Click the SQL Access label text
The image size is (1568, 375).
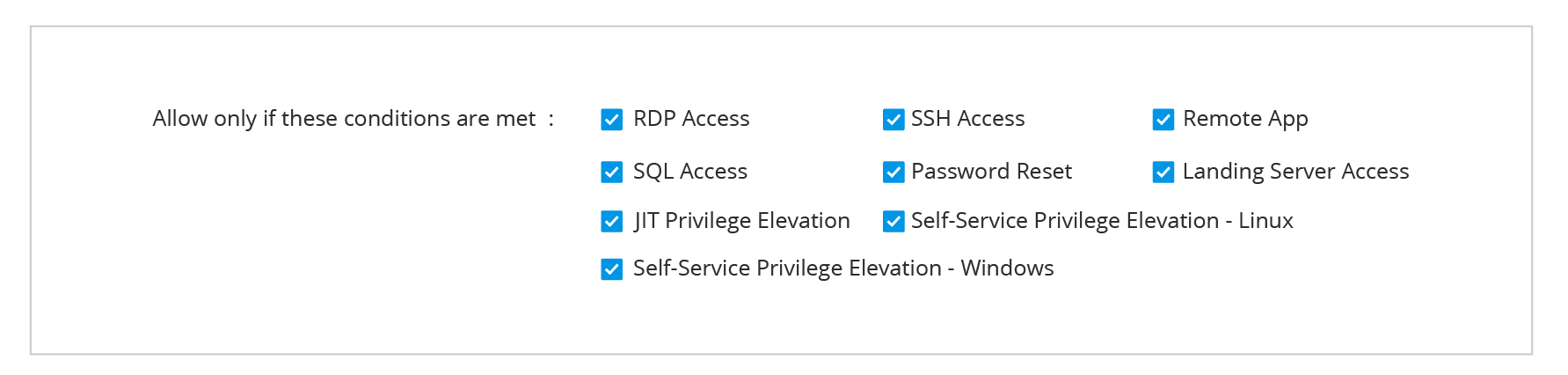click(690, 172)
